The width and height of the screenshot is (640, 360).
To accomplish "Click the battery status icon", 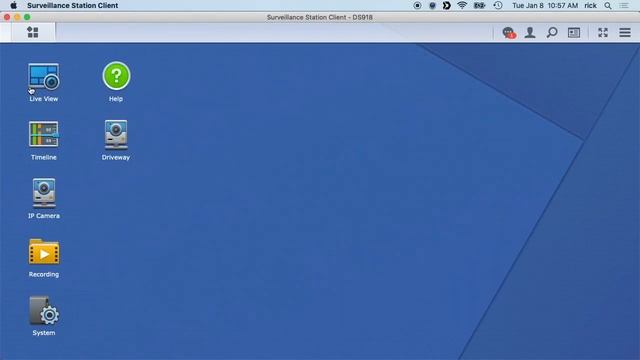I will click(479, 5).
